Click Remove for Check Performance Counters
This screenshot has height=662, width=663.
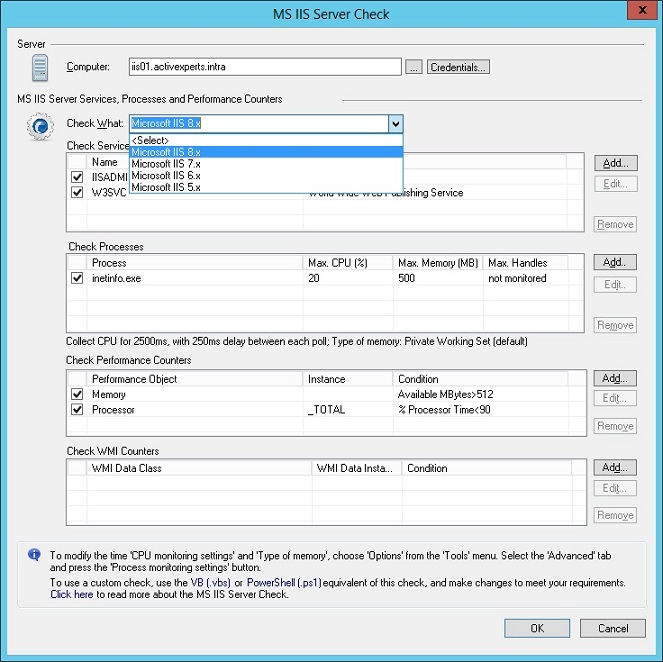(615, 426)
